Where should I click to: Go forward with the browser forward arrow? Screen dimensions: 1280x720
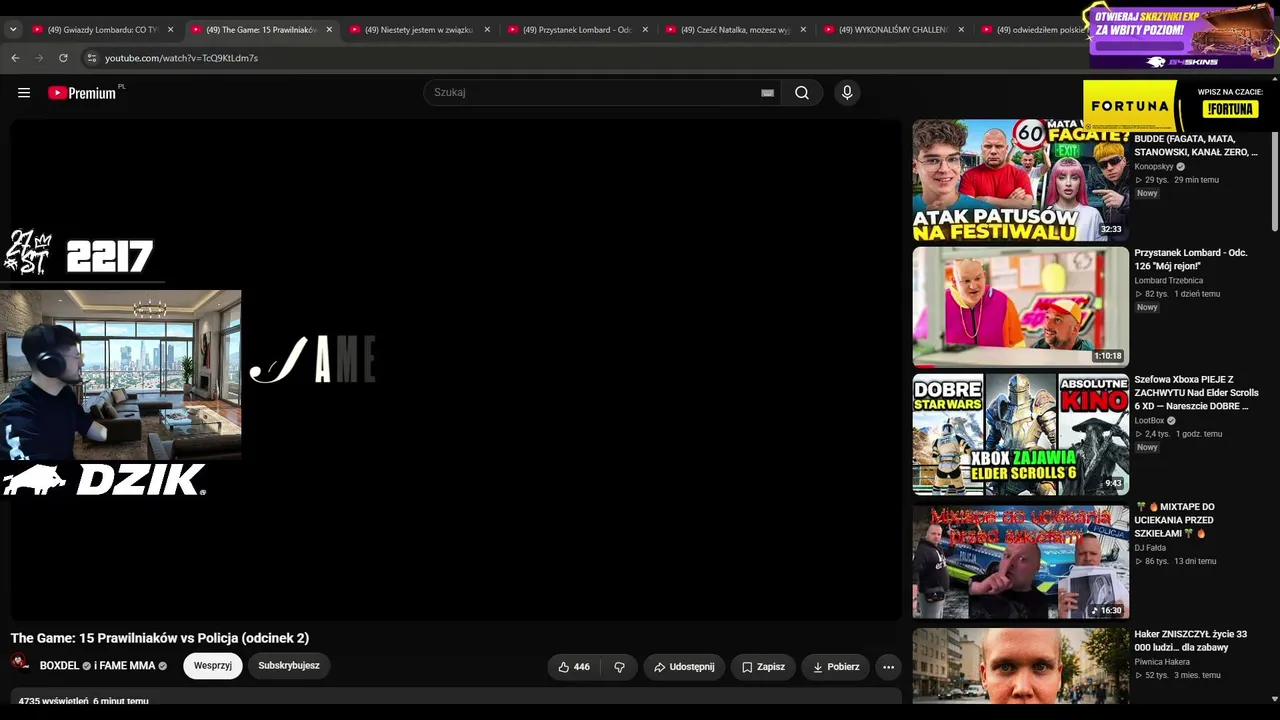(x=39, y=58)
